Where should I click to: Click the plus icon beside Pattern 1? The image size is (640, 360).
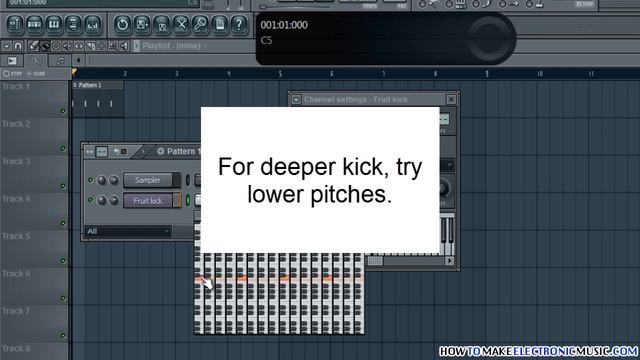coord(161,151)
